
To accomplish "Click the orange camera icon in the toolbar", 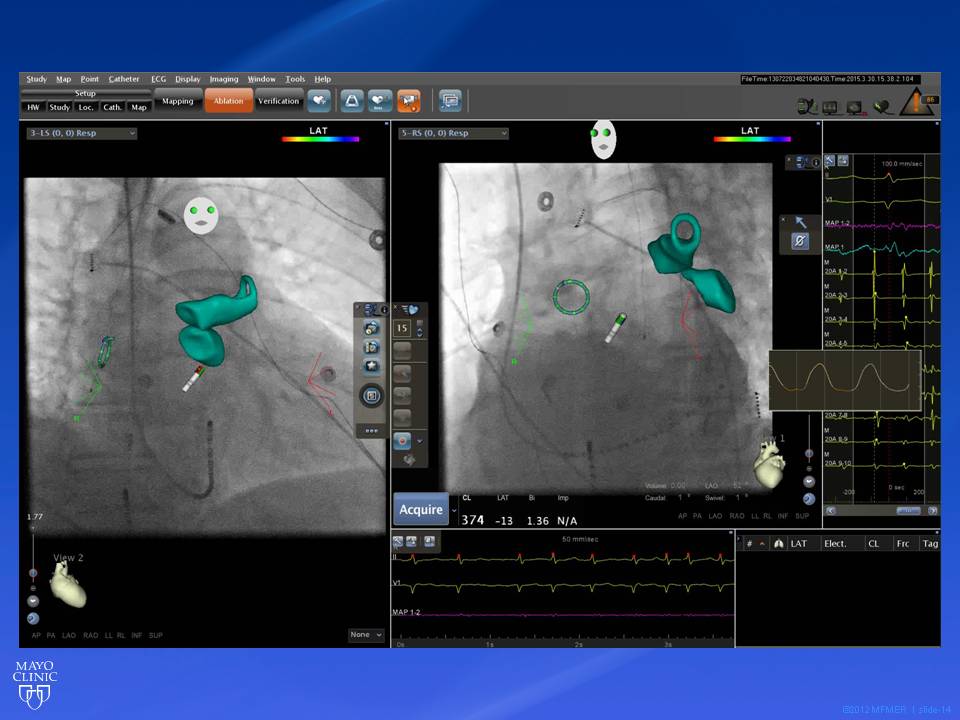I will point(408,100).
